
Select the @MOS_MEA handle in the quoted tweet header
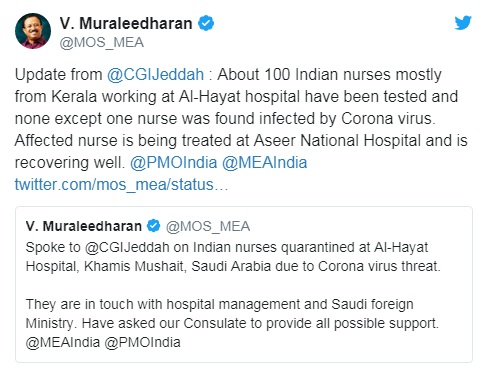point(208,226)
